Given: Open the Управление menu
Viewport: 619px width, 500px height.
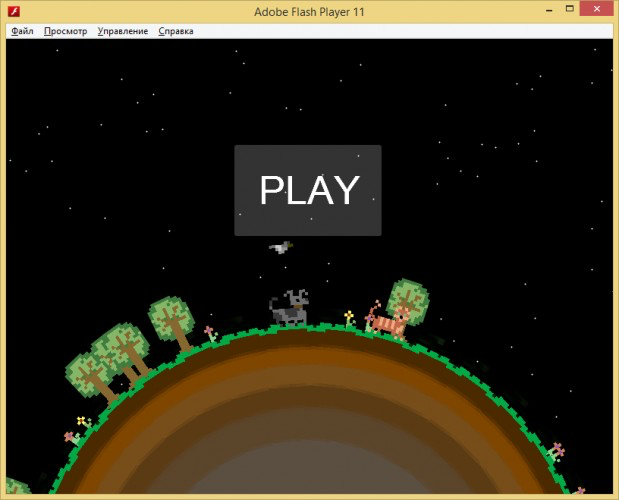Looking at the screenshot, I should (x=123, y=31).
